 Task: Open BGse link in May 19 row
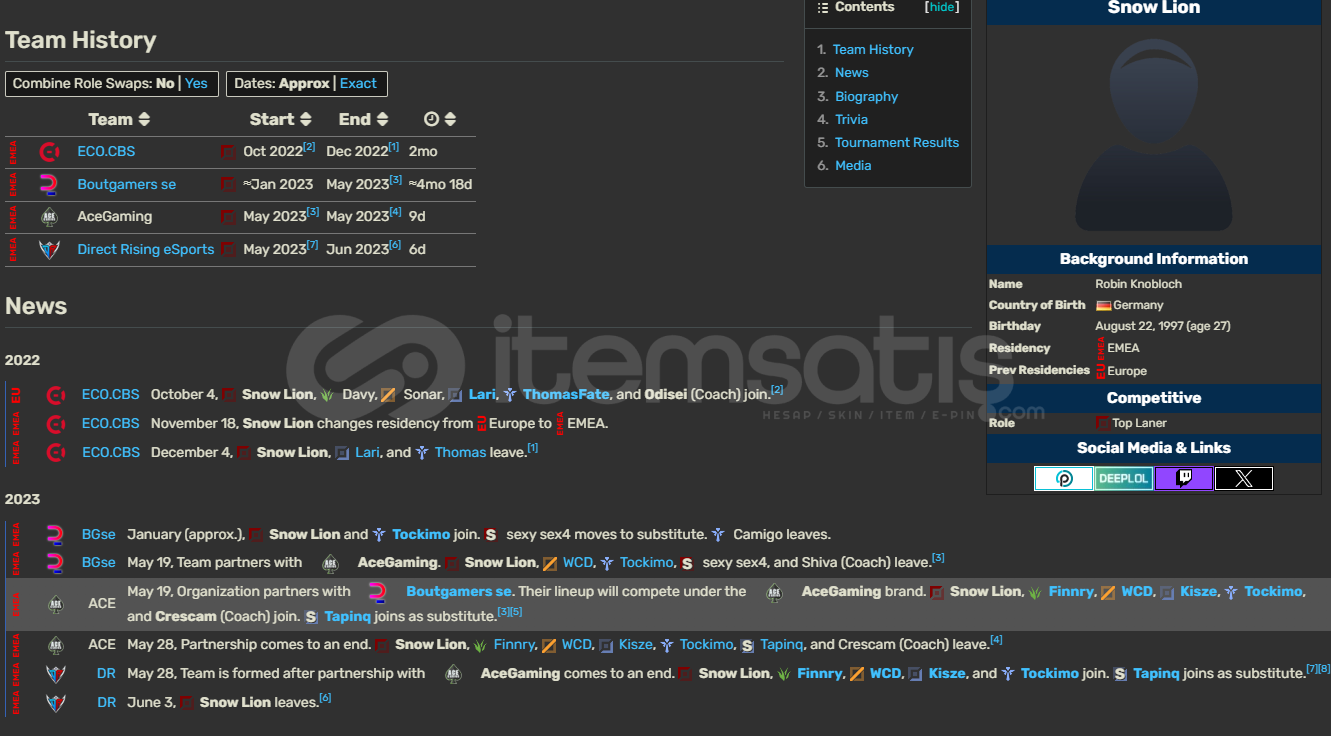point(98,562)
